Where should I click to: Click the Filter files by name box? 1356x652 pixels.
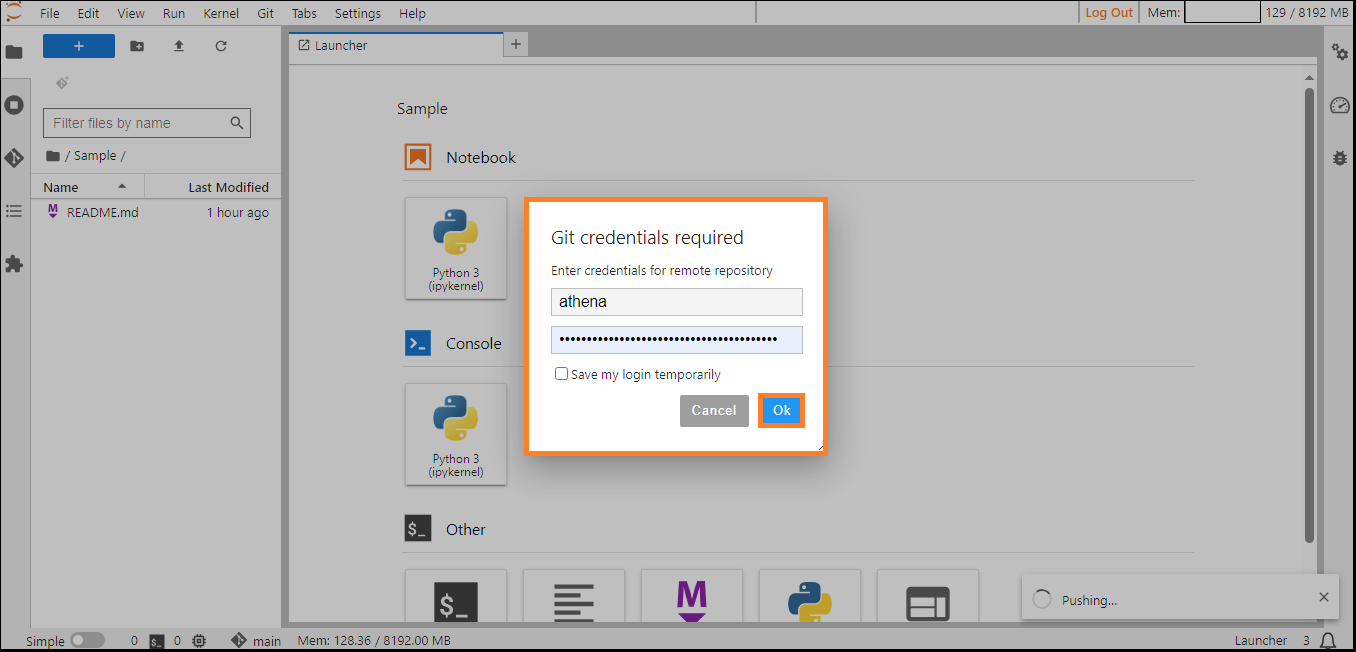coord(147,123)
